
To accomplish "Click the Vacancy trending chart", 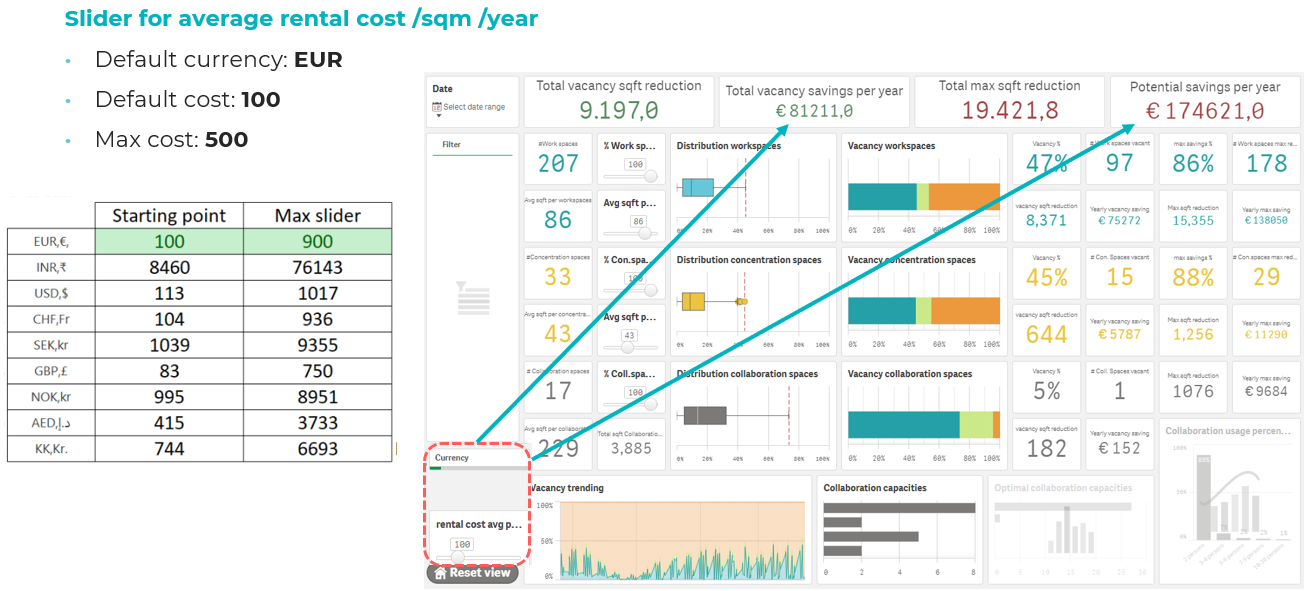I will point(669,529).
